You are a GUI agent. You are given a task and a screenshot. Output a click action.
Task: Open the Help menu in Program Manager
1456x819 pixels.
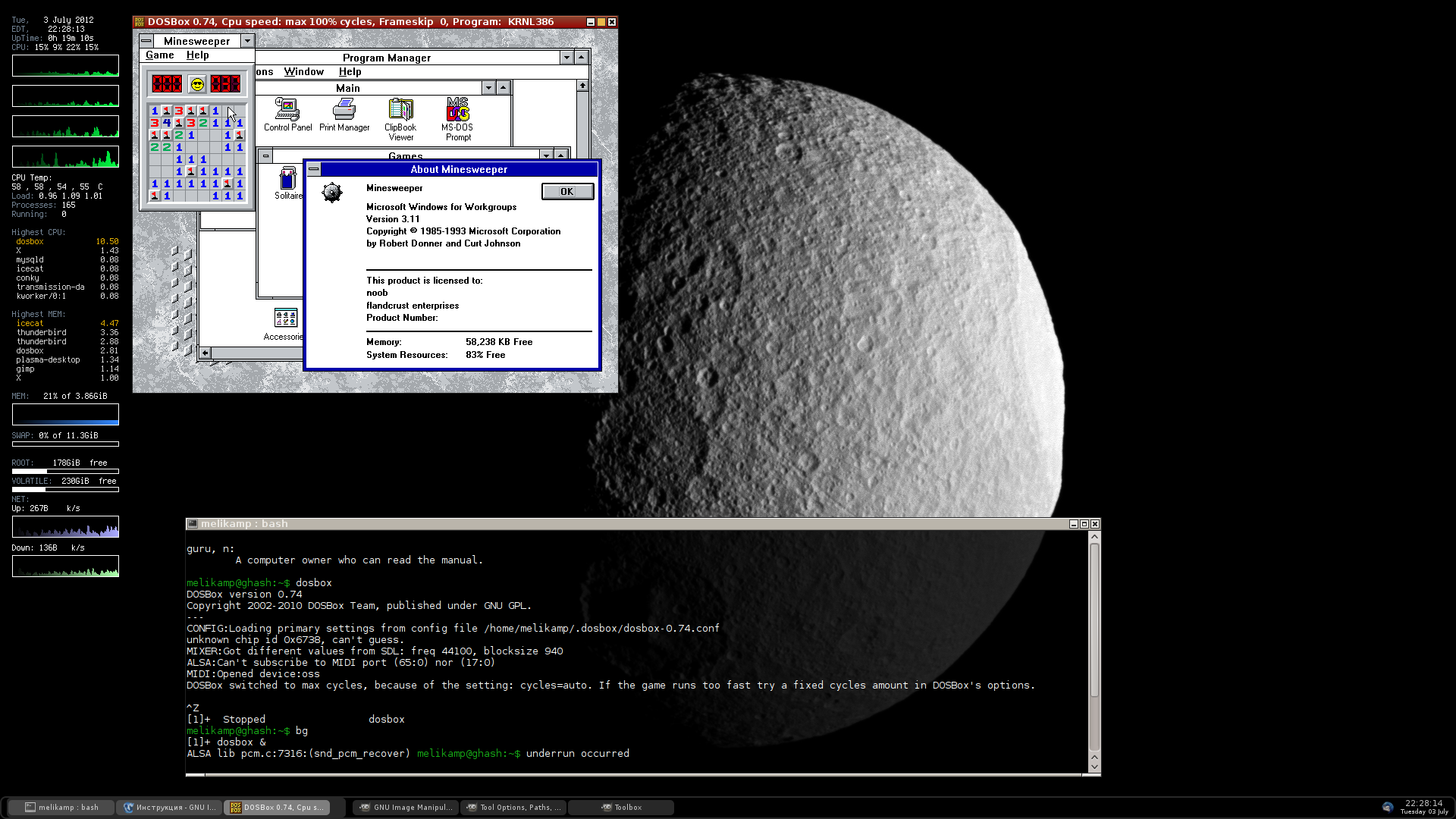coord(350,72)
